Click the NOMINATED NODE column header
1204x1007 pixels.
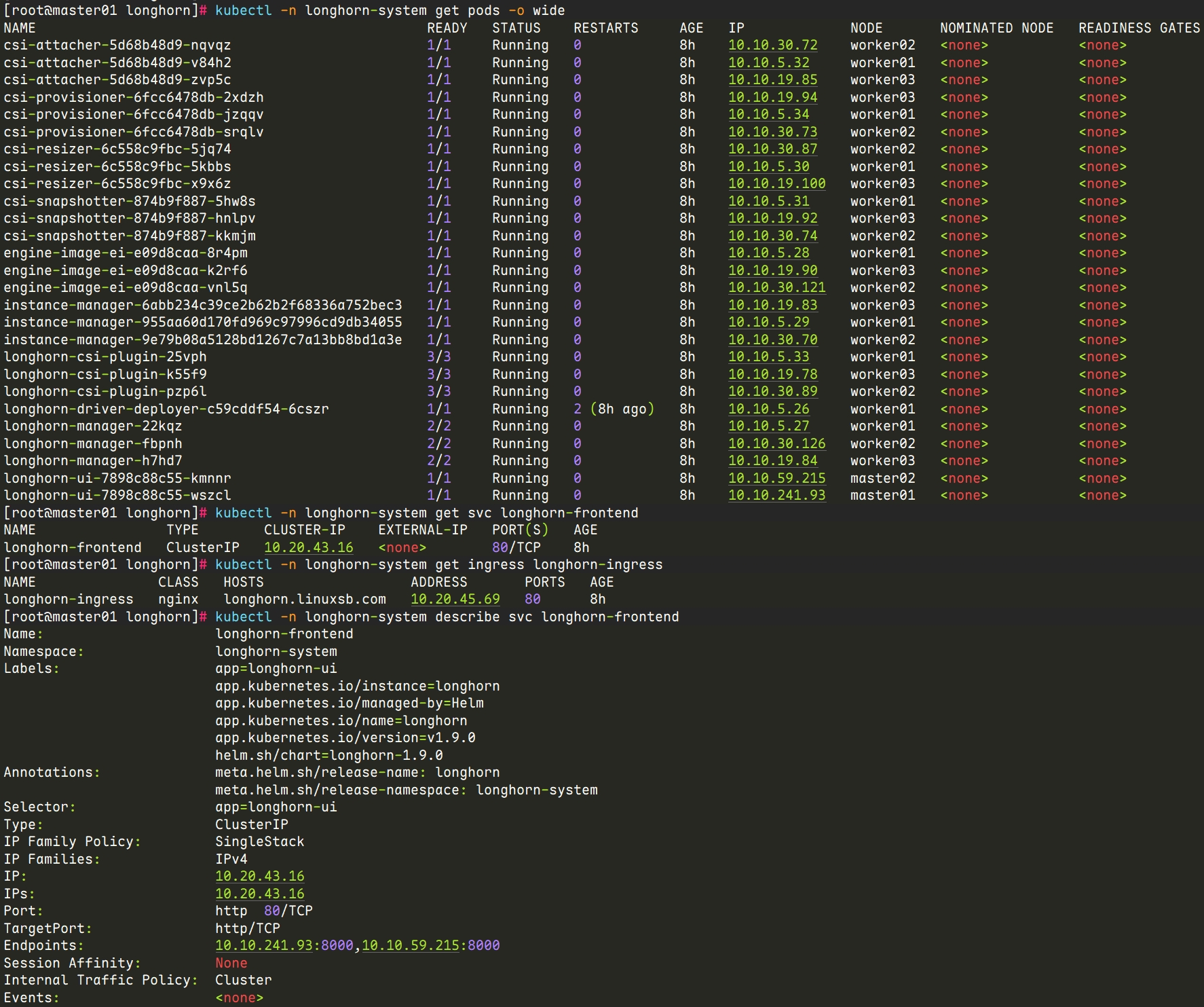[x=996, y=28]
